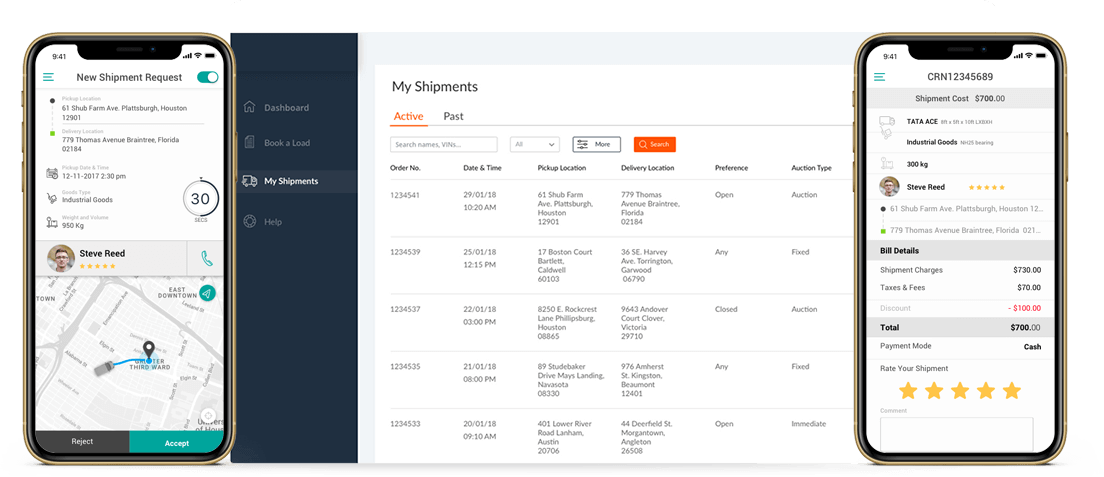Click the Immediate auction type cell
This screenshot has height=477, width=1104.
pos(808,424)
